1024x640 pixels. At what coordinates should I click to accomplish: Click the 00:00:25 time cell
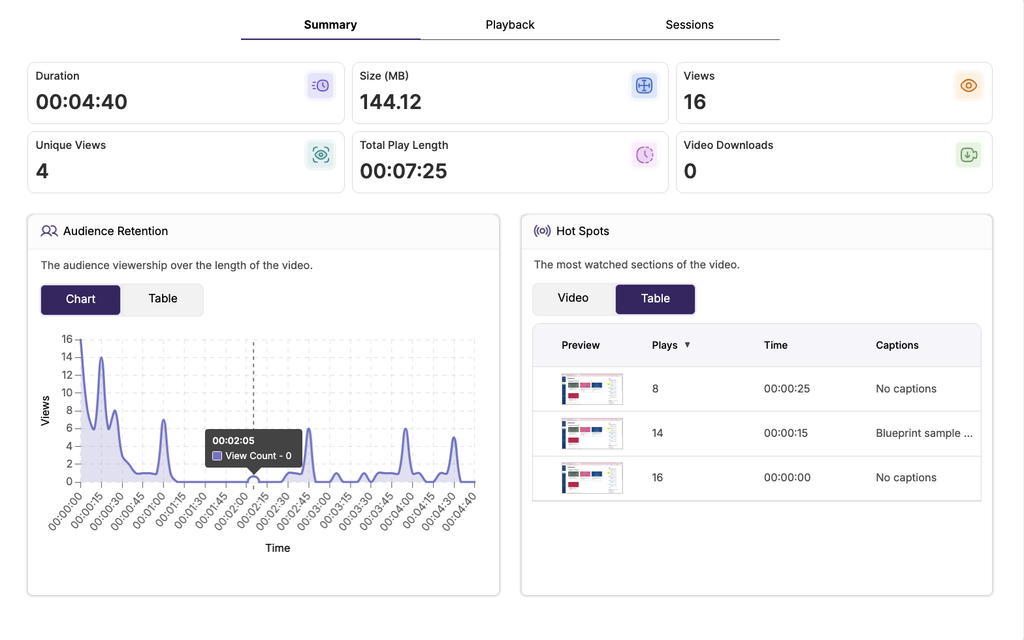pyautogui.click(x=787, y=389)
